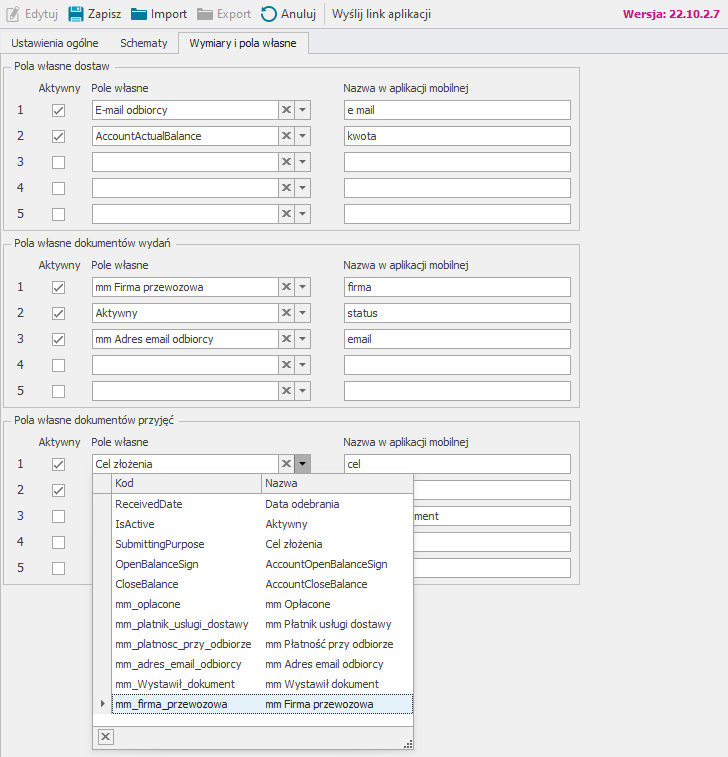Image resolution: width=728 pixels, height=757 pixels.
Task: Clear the Cel złożenia field via X icon
Action: 286,464
